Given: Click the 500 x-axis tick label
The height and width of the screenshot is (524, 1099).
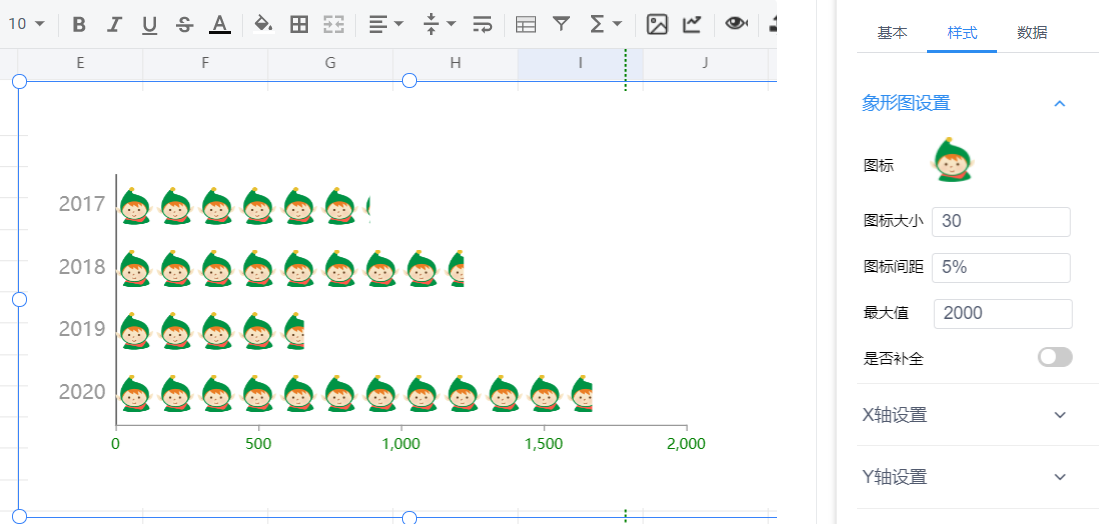Looking at the screenshot, I should [259, 444].
